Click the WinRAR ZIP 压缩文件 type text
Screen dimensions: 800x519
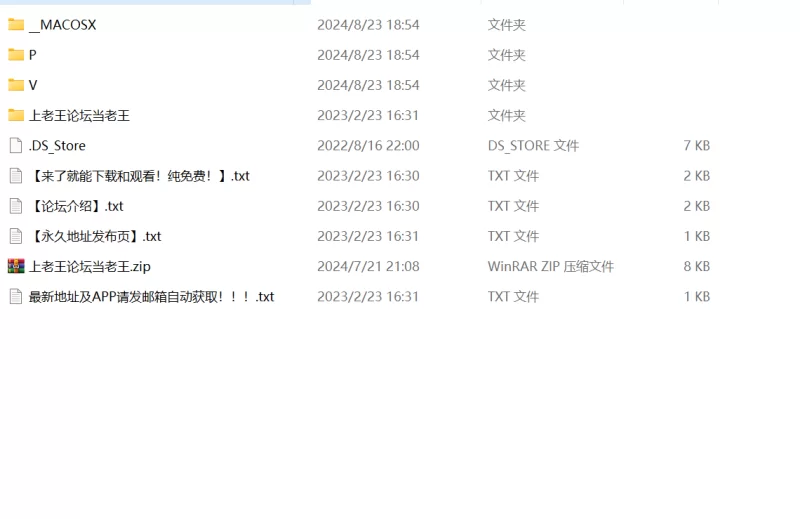pyautogui.click(x=551, y=266)
